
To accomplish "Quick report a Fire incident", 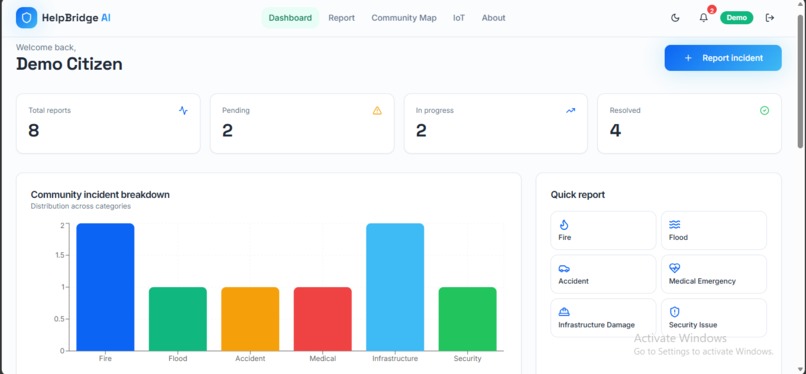I will (603, 230).
